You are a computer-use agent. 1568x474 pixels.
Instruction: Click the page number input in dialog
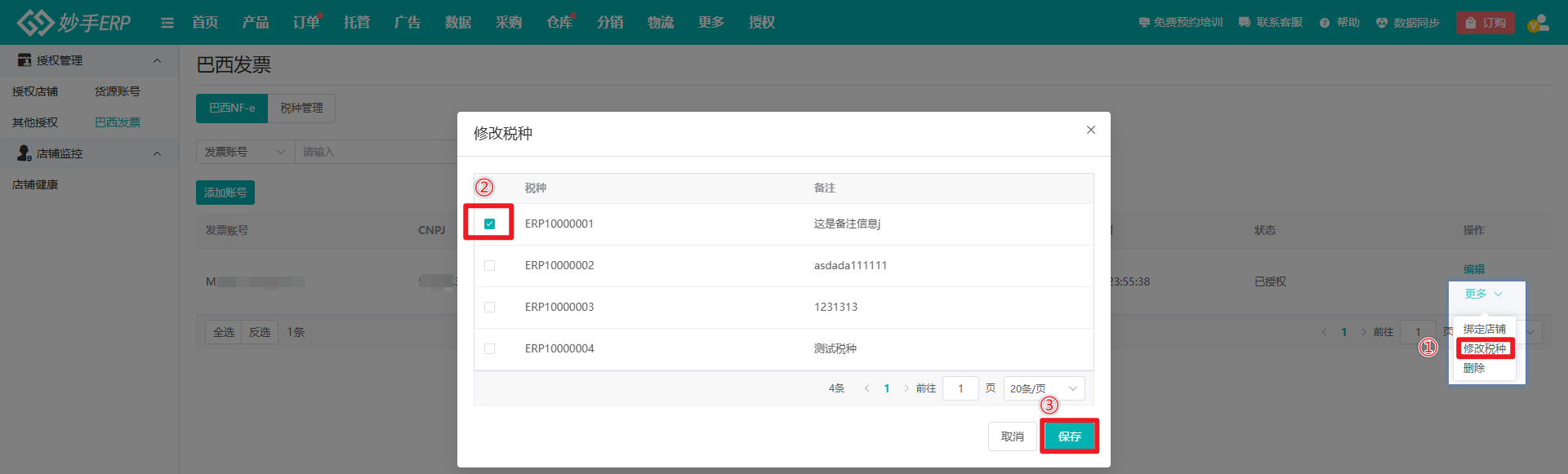tap(960, 389)
